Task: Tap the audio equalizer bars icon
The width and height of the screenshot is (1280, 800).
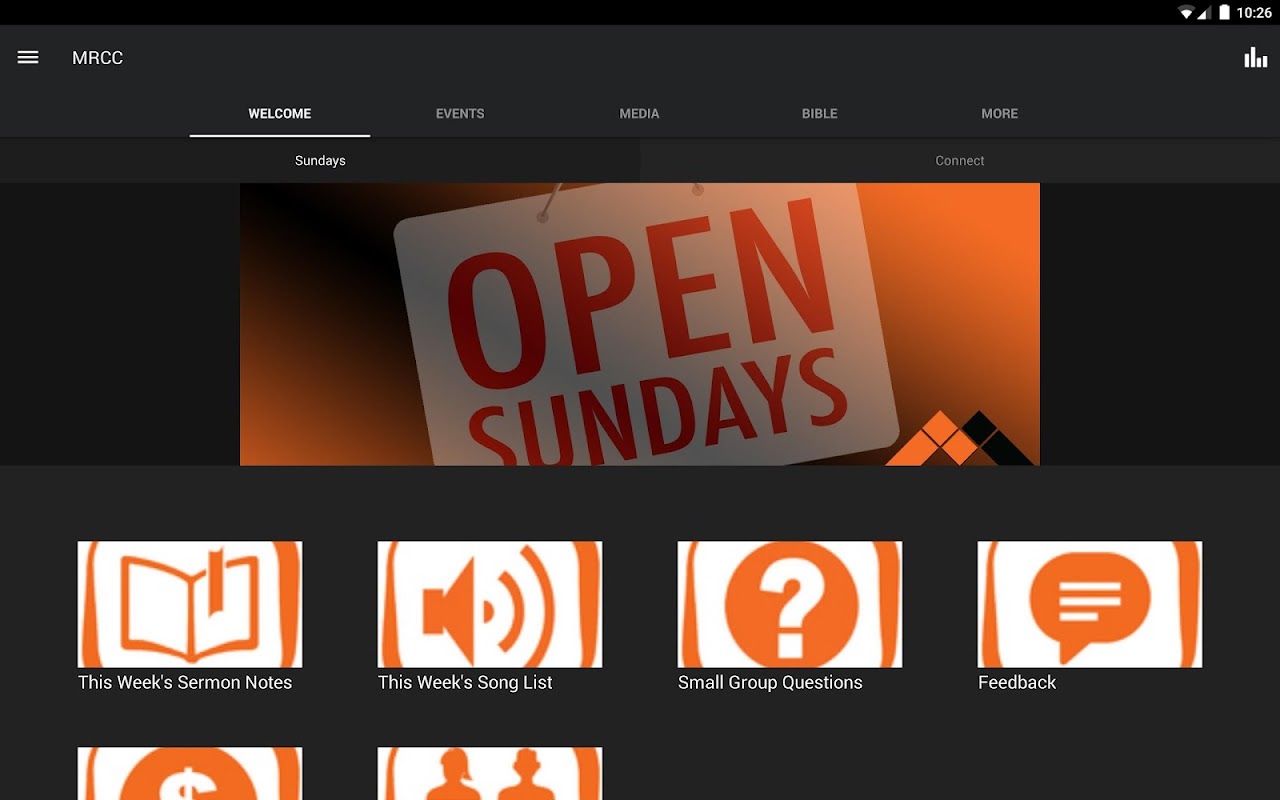Action: point(1255,58)
